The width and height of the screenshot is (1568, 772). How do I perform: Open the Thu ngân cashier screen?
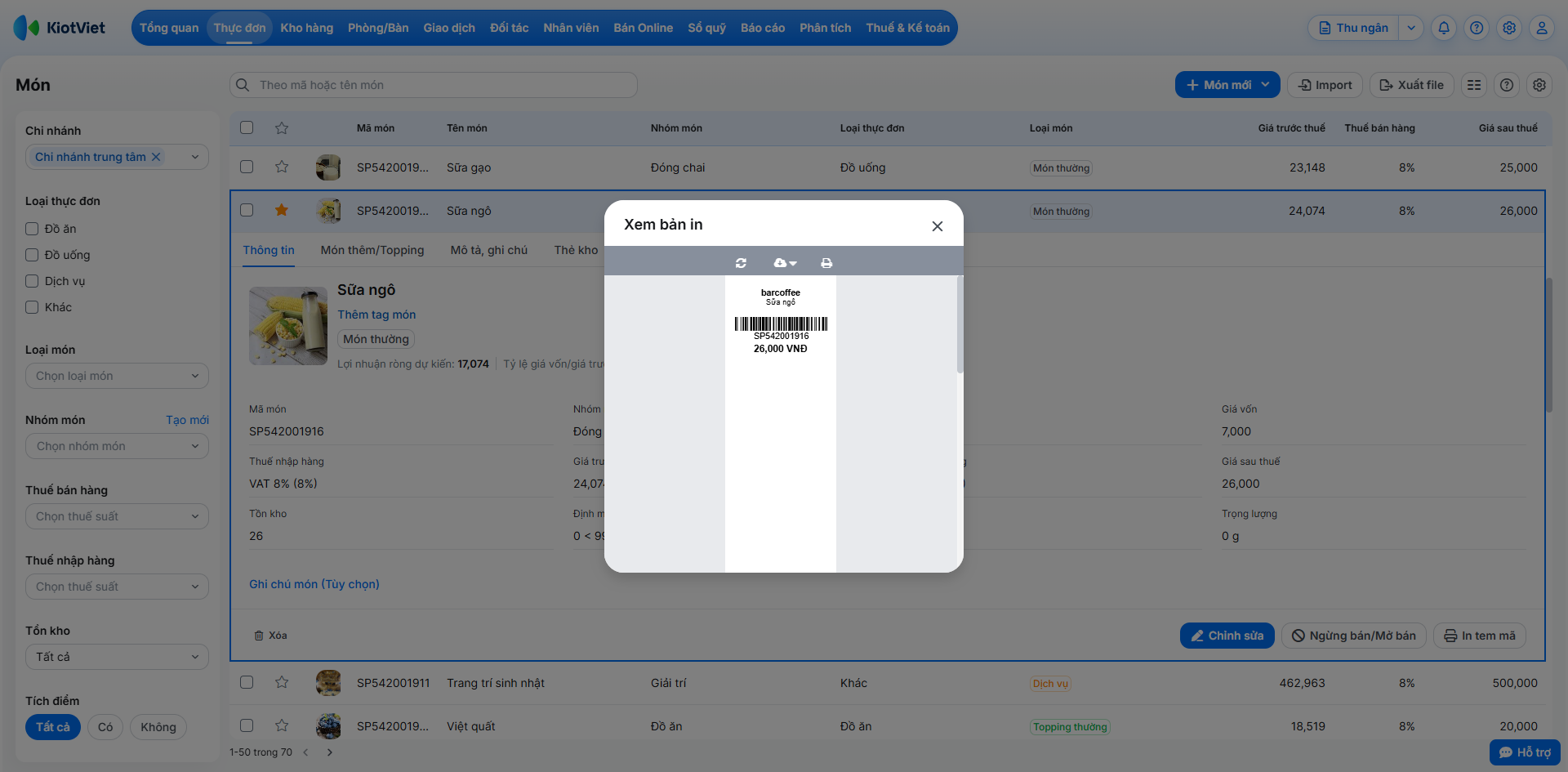click(1353, 28)
